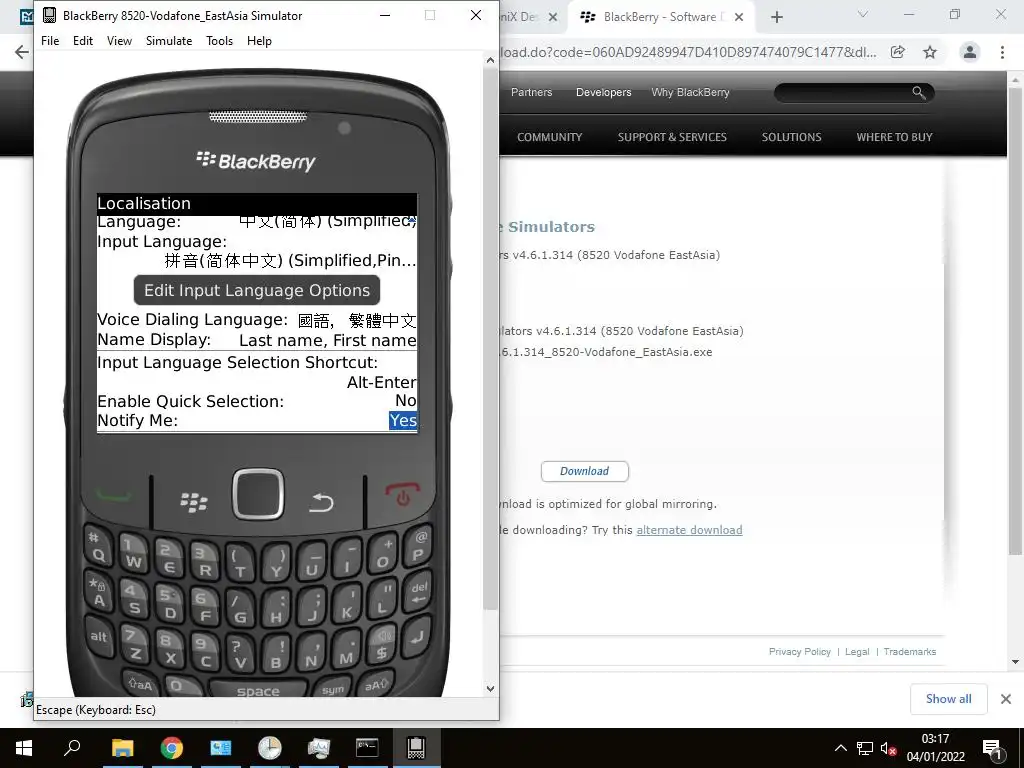Open Chrome profile avatar icon
This screenshot has height=768, width=1024.
pyautogui.click(x=970, y=52)
